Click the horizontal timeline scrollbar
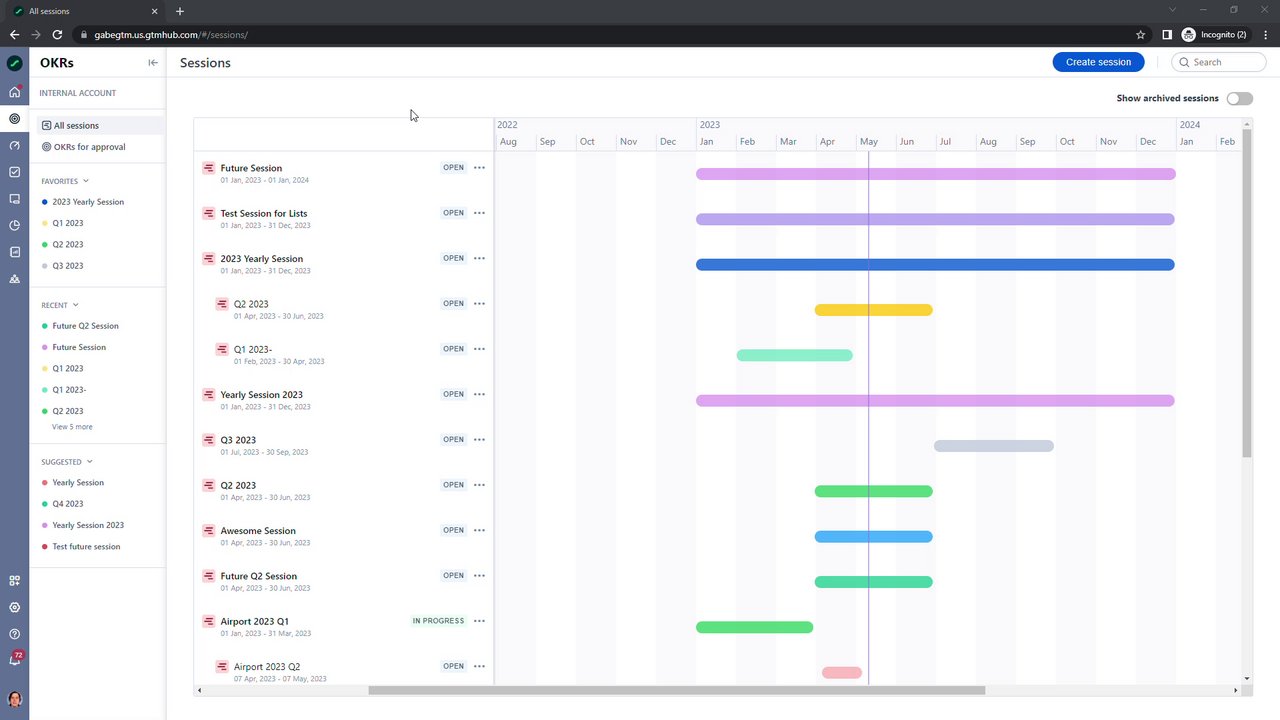Screen dimensions: 1280x720 pos(677,690)
